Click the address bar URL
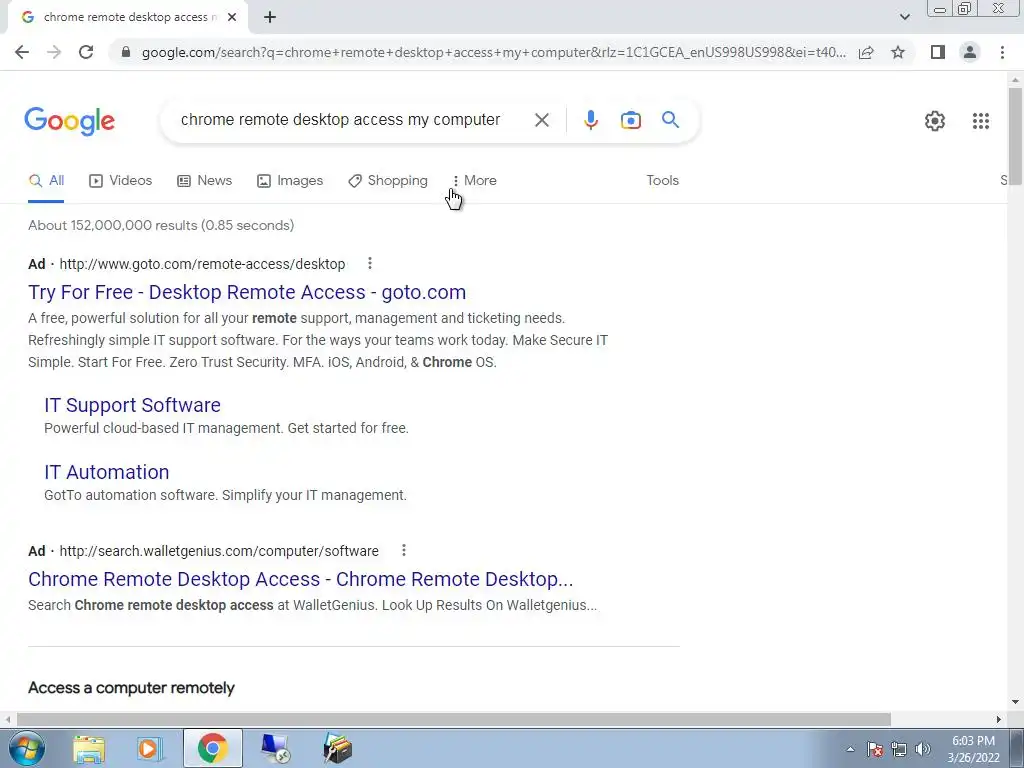 click(x=493, y=52)
